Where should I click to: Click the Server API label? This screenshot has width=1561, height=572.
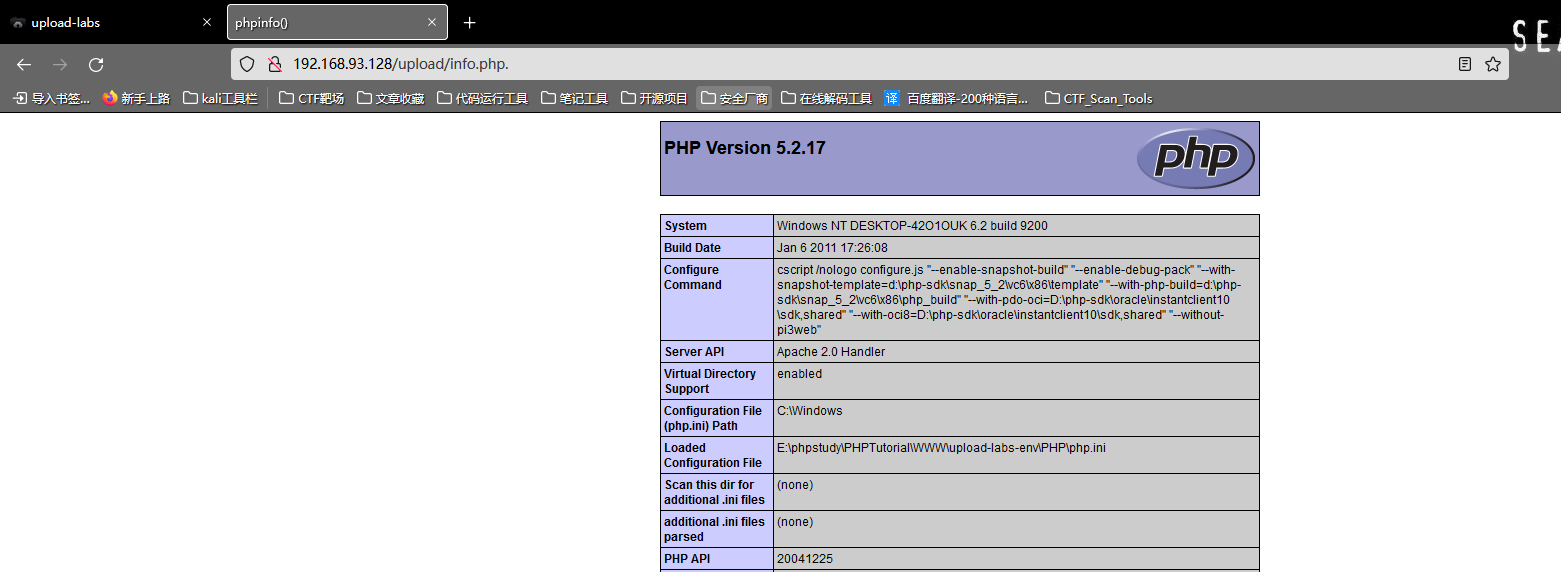tap(694, 352)
